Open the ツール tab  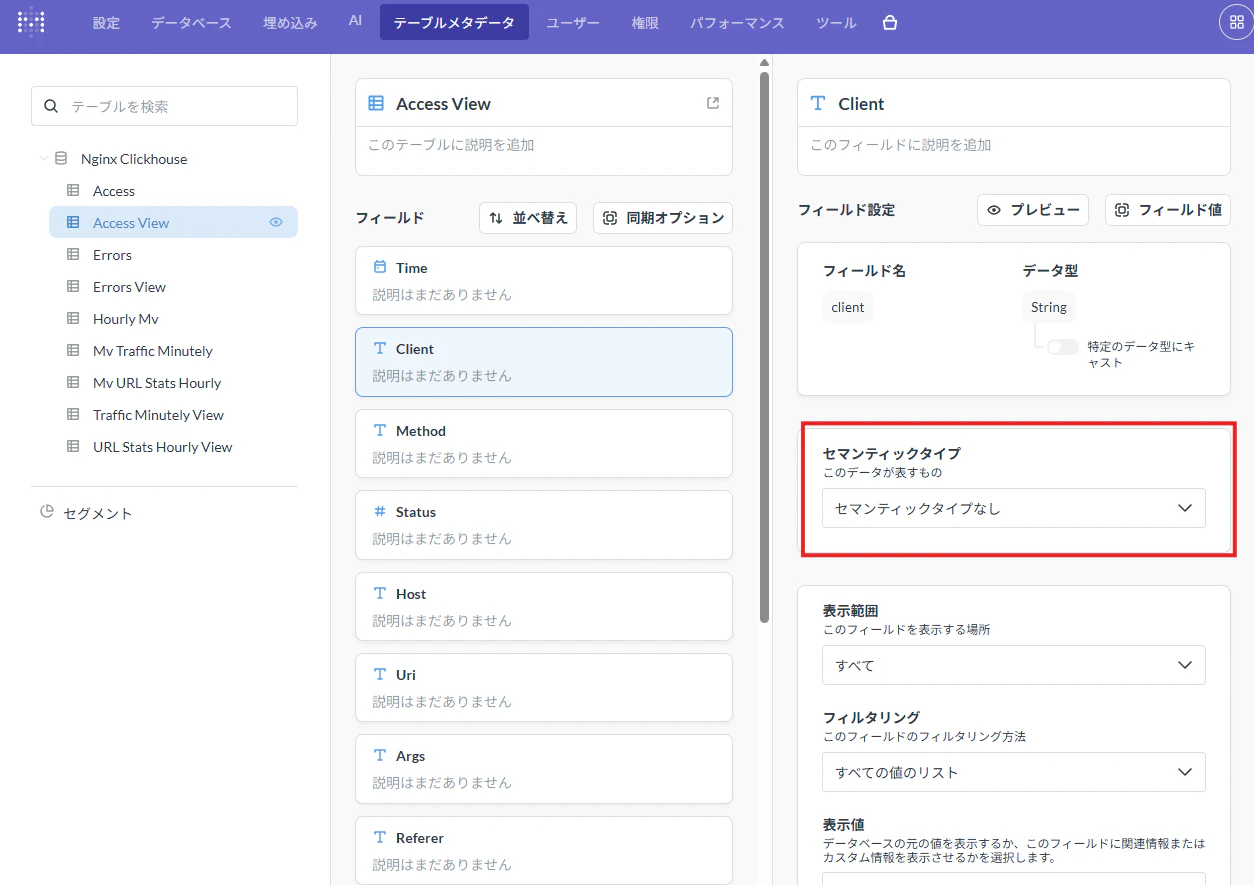click(x=836, y=22)
